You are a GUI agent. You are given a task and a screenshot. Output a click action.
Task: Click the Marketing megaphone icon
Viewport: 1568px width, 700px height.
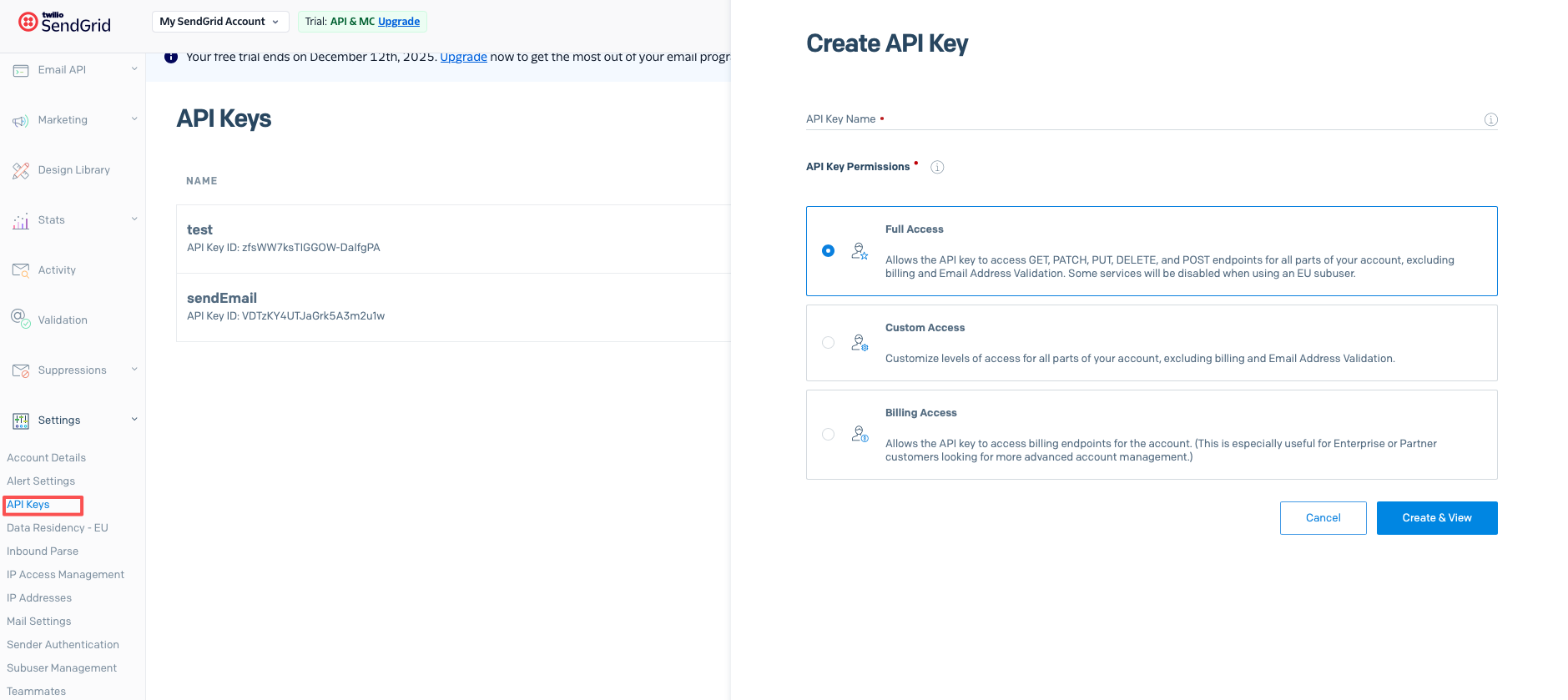pos(21,121)
